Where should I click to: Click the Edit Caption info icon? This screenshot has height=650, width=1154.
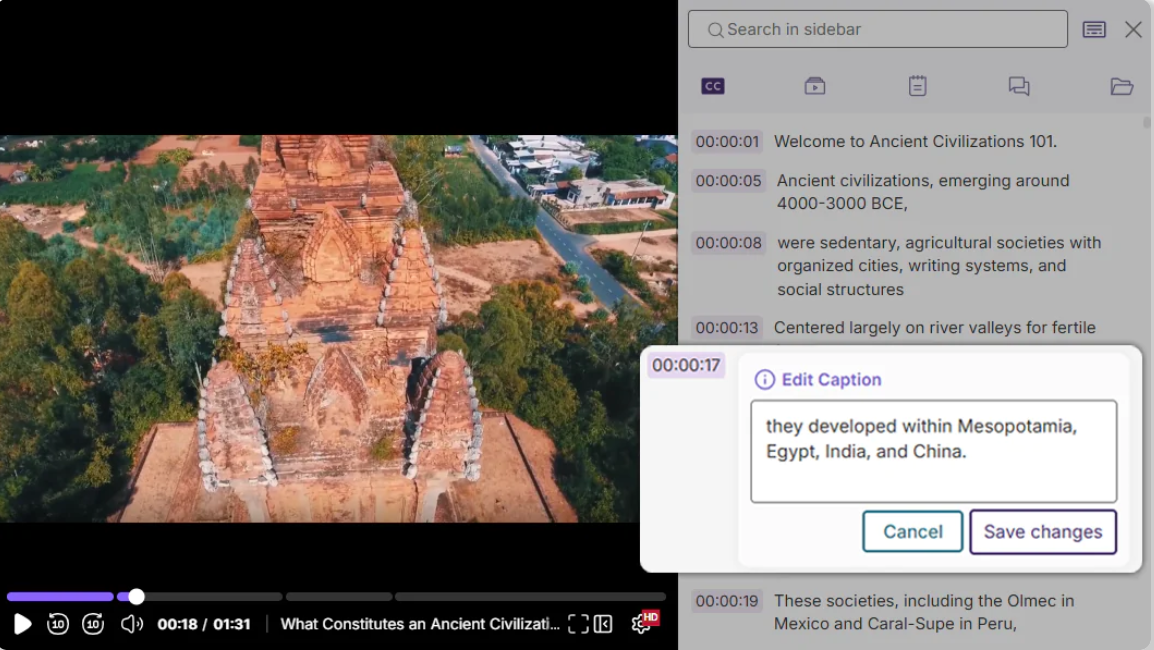[x=765, y=380]
